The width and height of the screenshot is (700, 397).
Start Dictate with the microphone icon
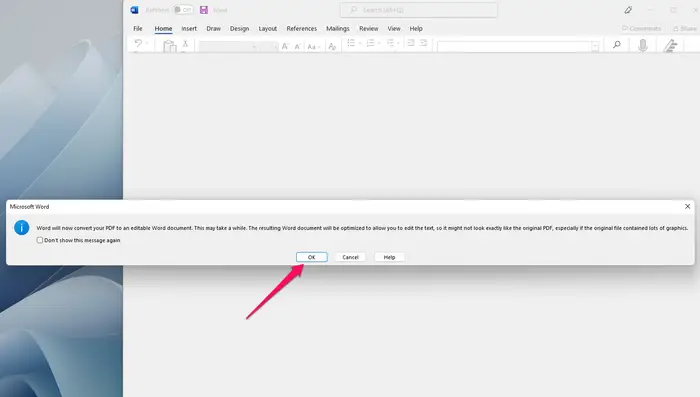pos(642,45)
